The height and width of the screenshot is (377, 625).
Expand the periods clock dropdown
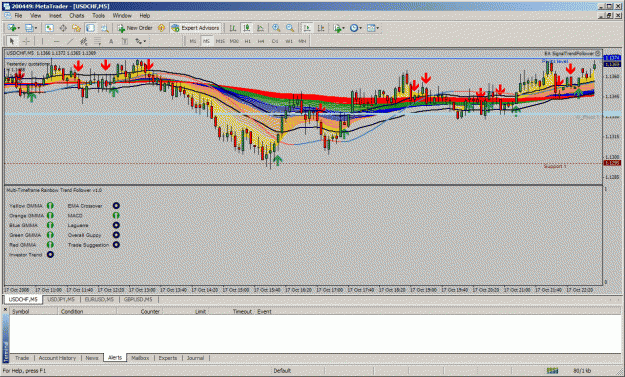(x=360, y=28)
